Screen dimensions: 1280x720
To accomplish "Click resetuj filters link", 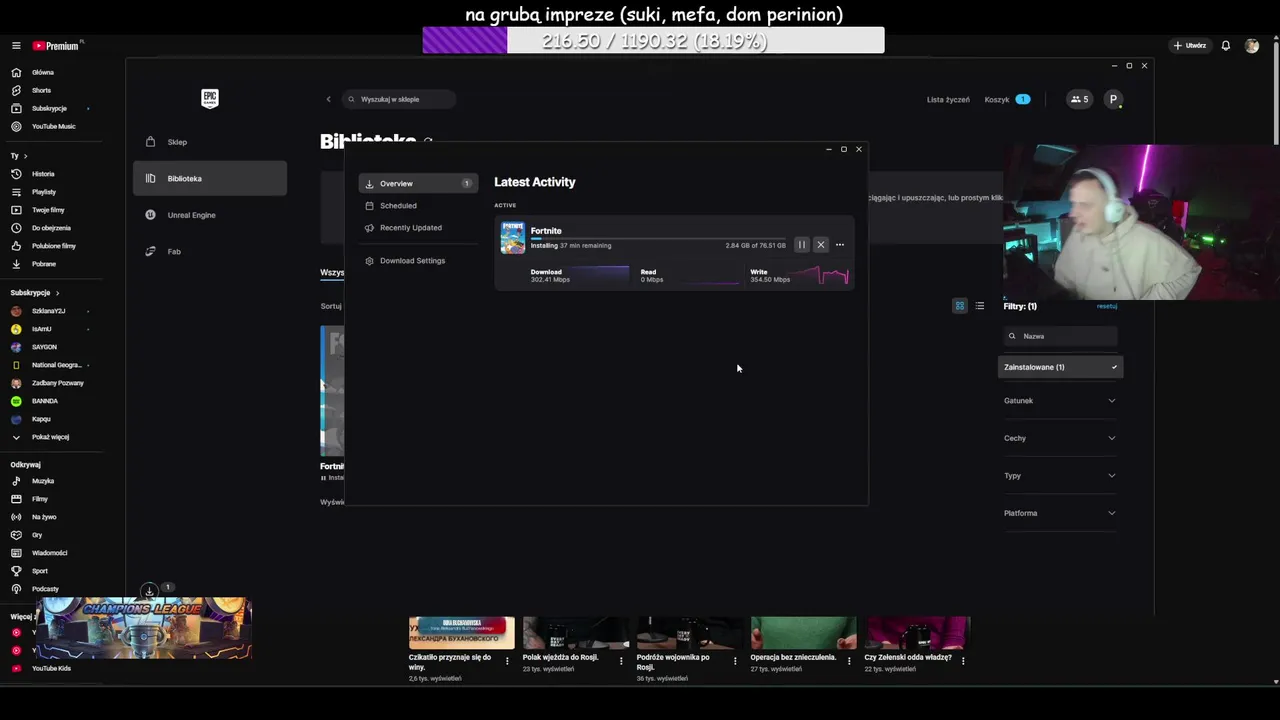I will (1107, 306).
